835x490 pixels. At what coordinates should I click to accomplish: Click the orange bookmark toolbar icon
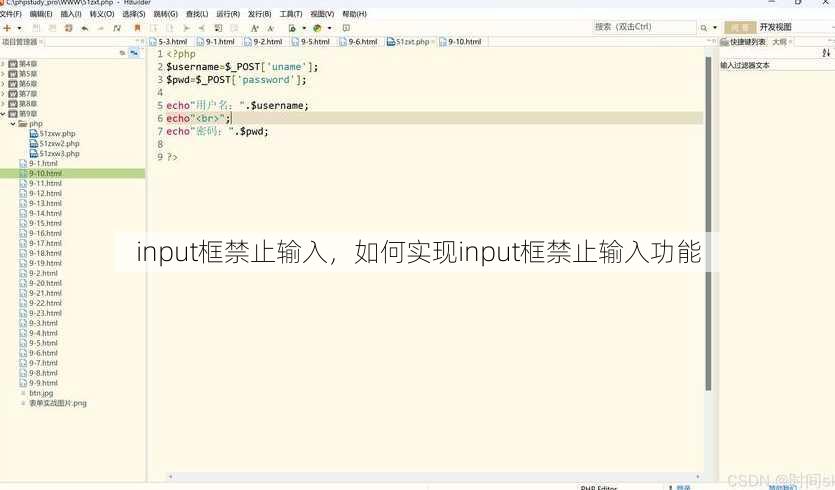click(x=137, y=28)
